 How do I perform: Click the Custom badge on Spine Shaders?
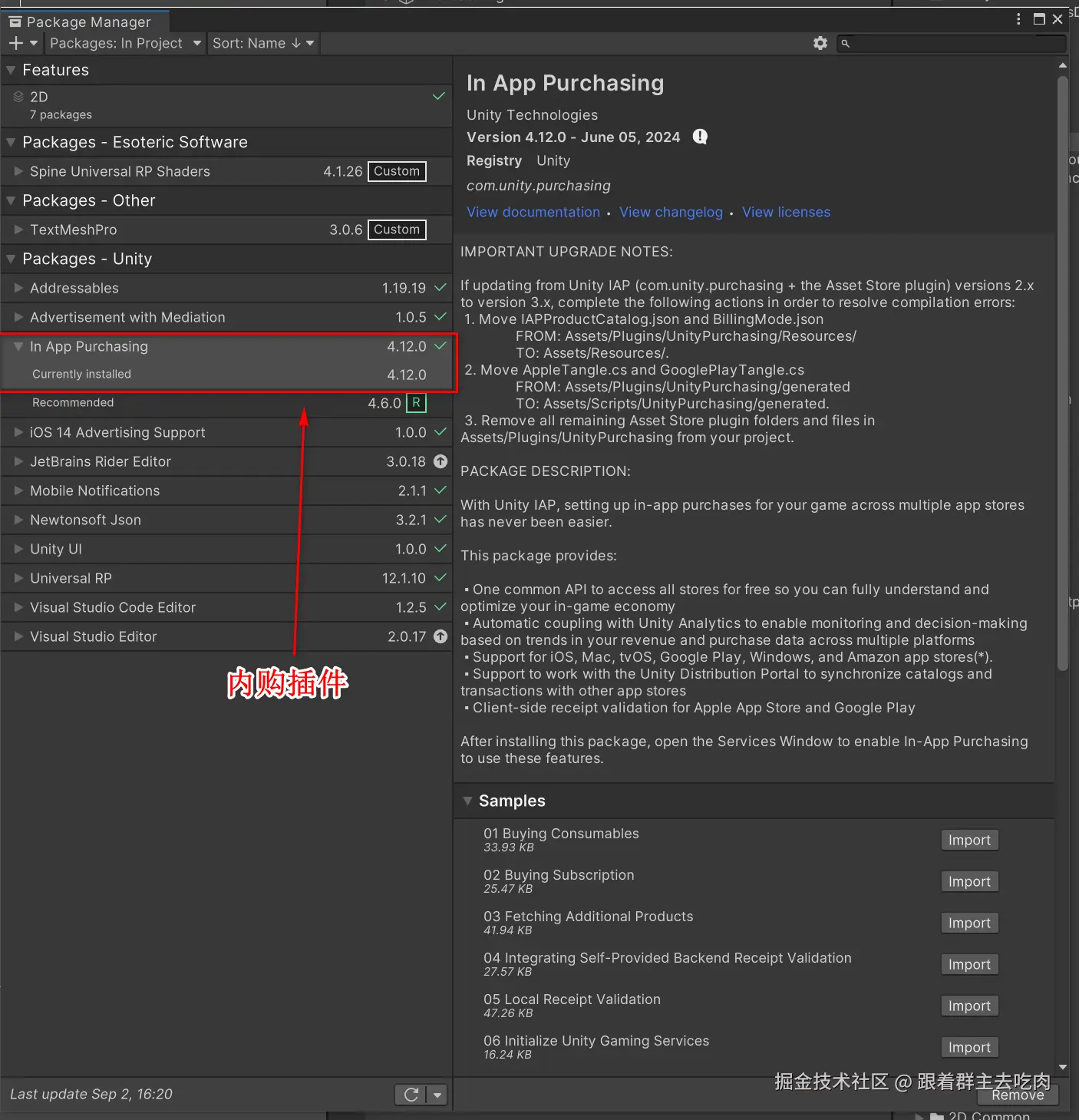[397, 171]
